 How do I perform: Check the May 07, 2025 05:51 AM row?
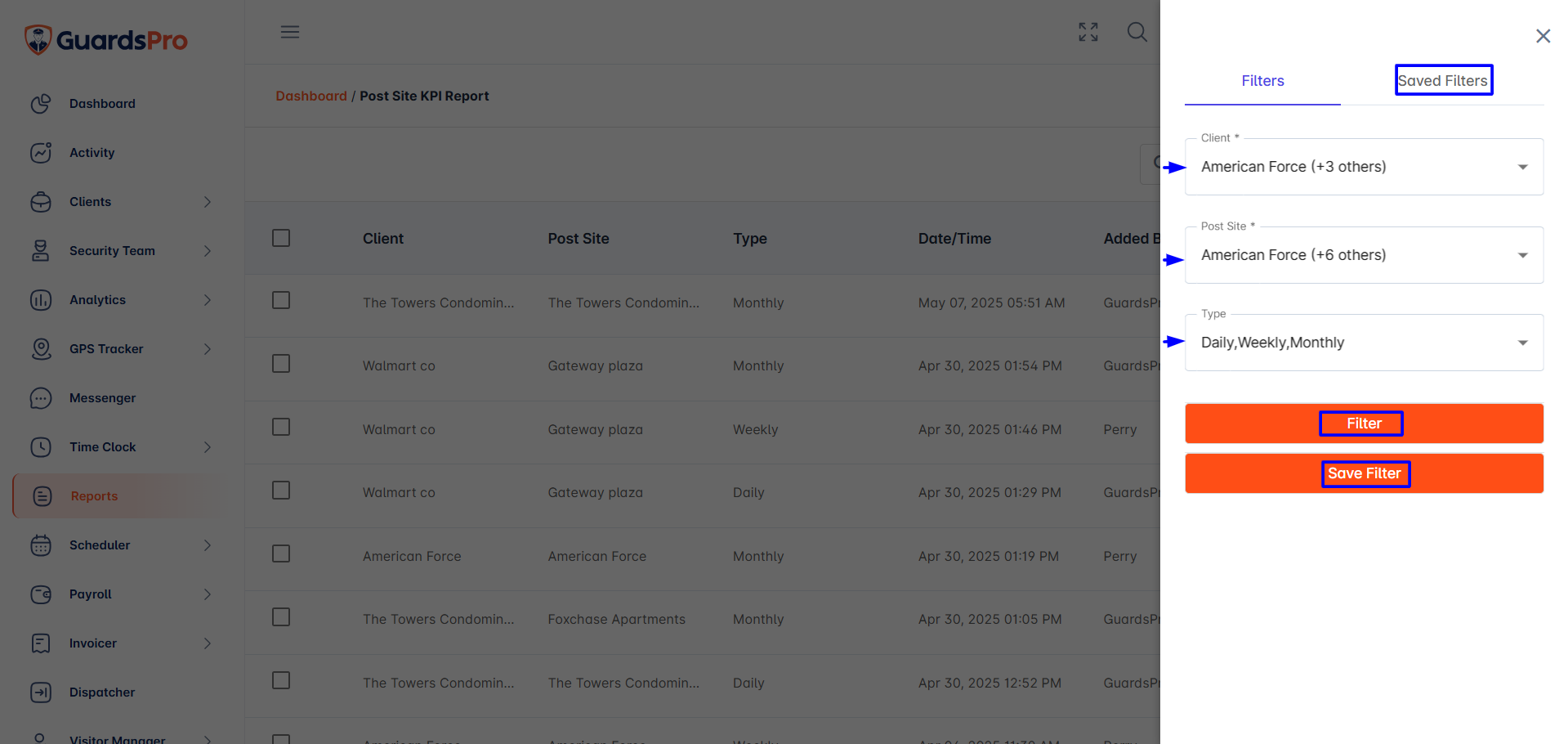point(281,300)
